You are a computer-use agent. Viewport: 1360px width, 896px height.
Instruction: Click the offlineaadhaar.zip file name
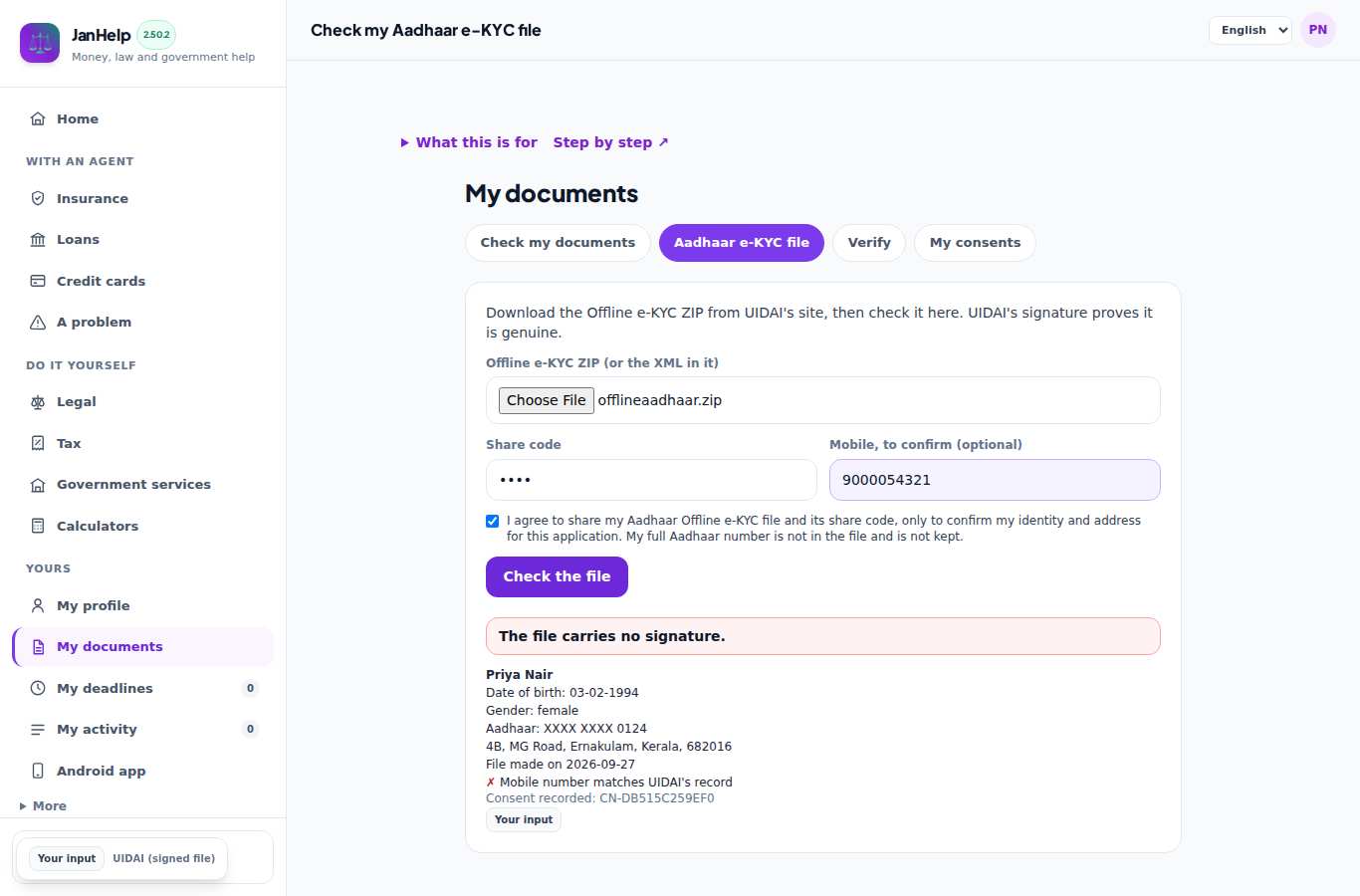(660, 400)
